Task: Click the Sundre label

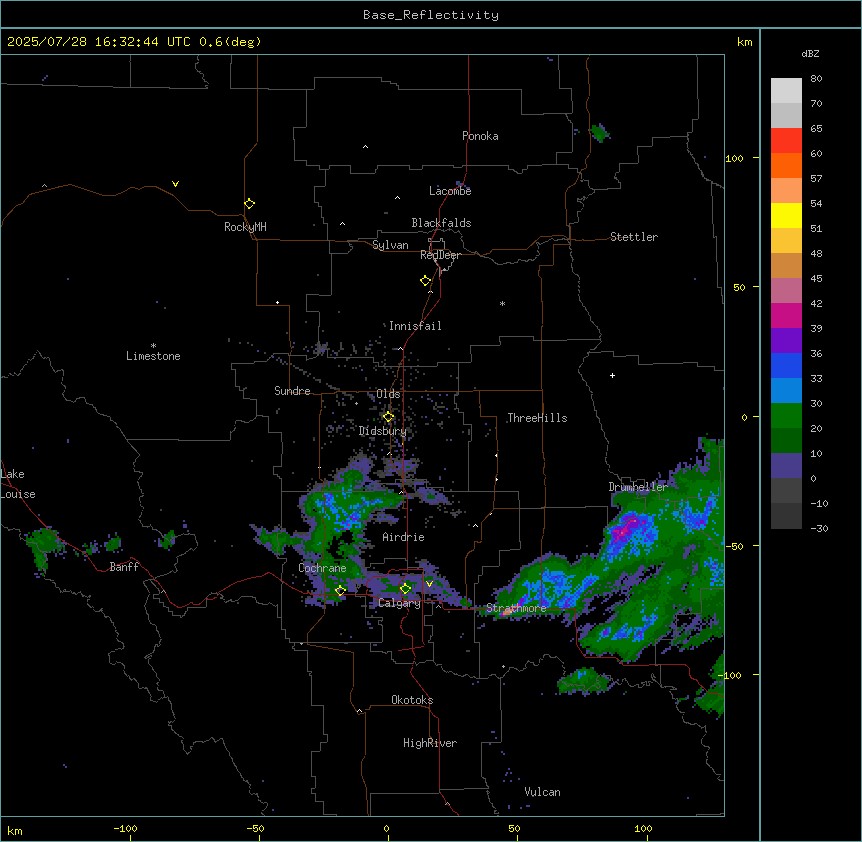Action: pos(292,391)
